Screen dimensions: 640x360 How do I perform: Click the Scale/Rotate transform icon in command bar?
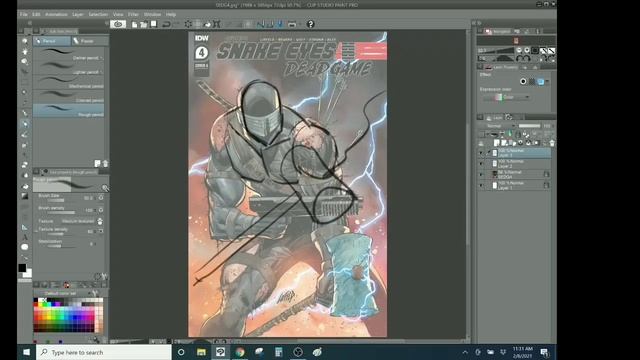(x=217, y=24)
